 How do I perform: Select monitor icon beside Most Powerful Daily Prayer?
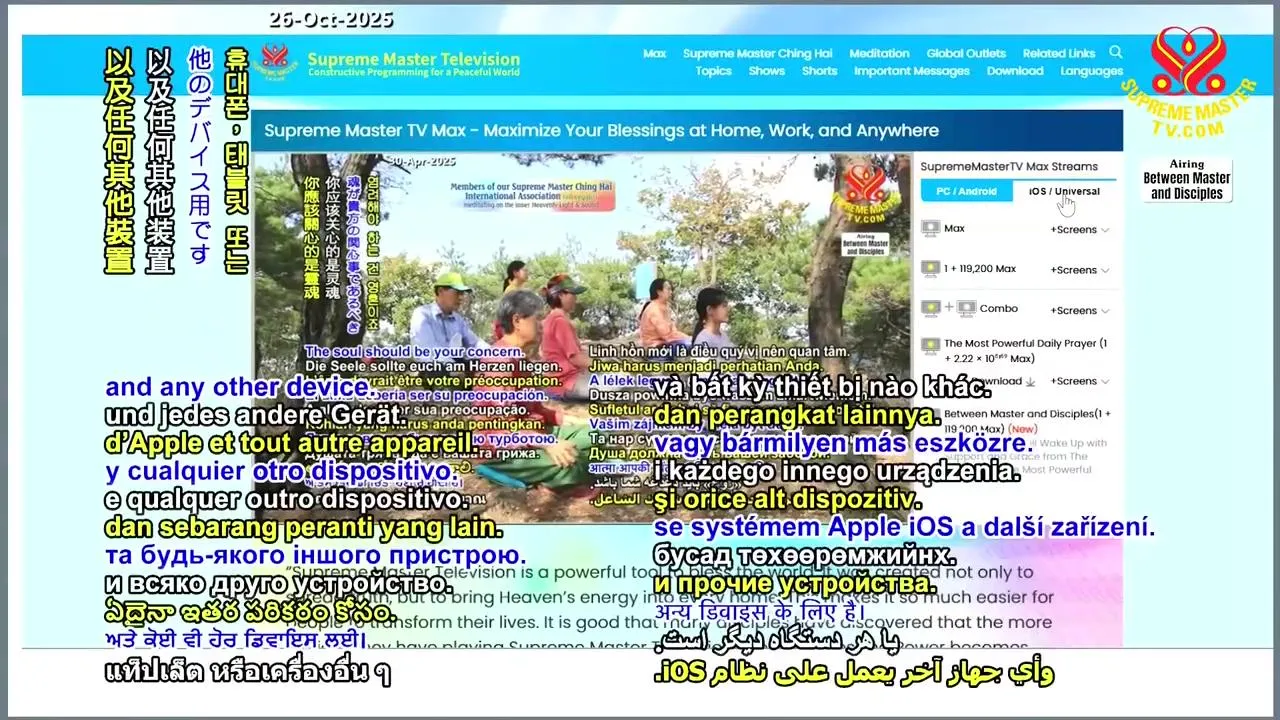tap(931, 344)
